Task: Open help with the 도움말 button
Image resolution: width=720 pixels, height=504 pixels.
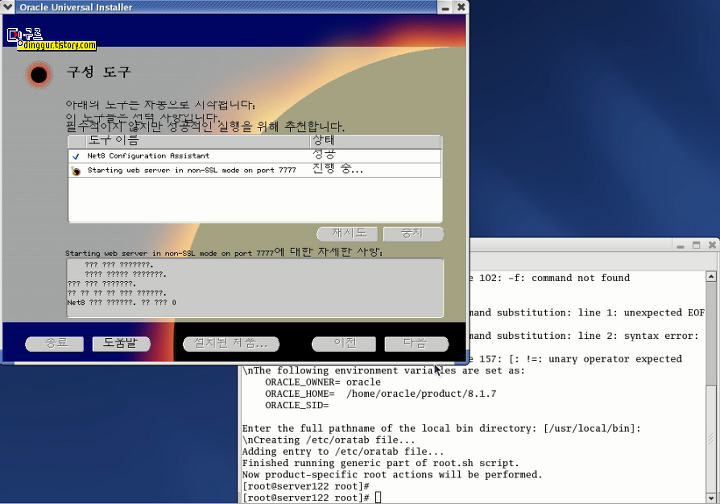Action: (121, 343)
